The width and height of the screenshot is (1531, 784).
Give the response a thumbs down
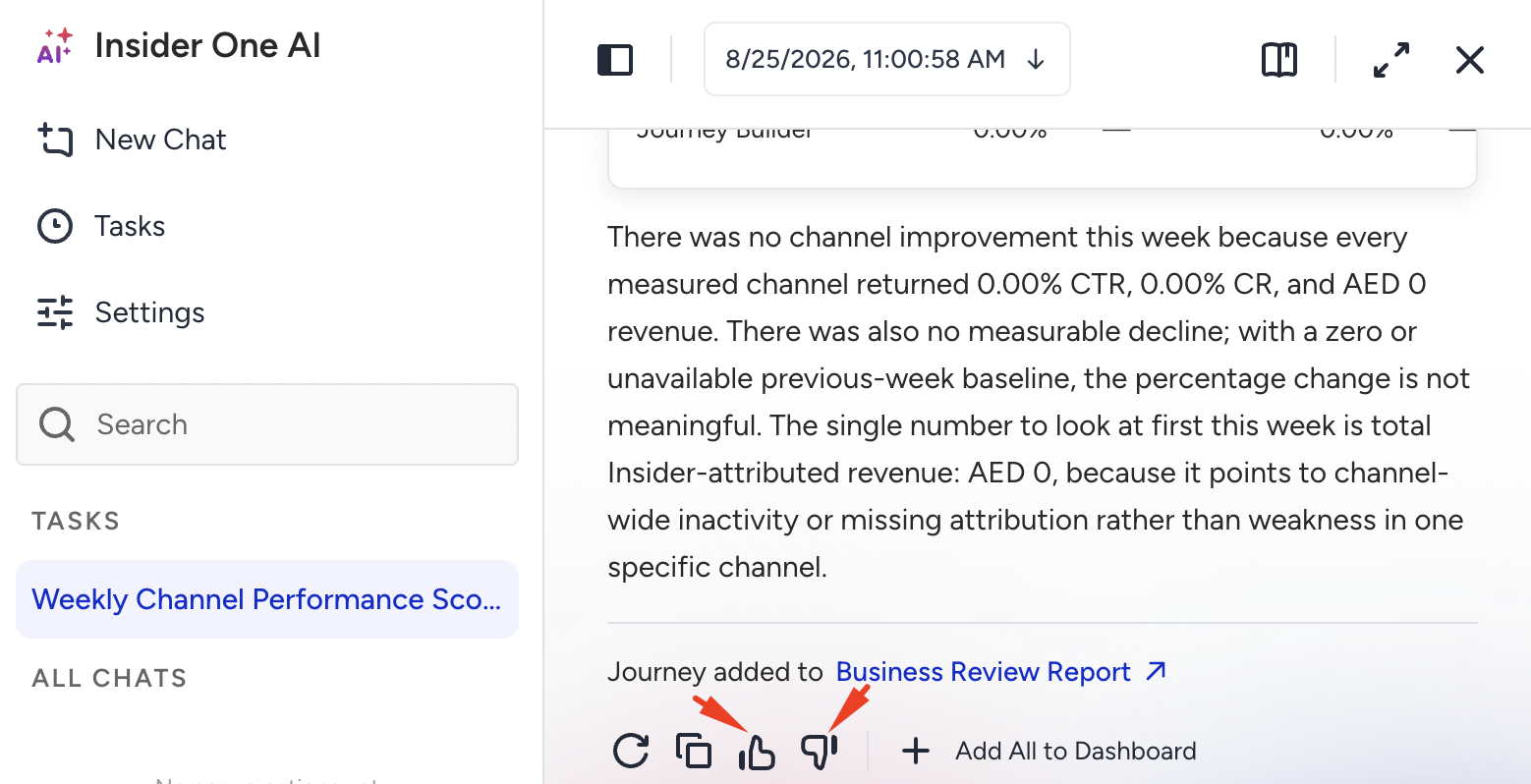point(820,752)
